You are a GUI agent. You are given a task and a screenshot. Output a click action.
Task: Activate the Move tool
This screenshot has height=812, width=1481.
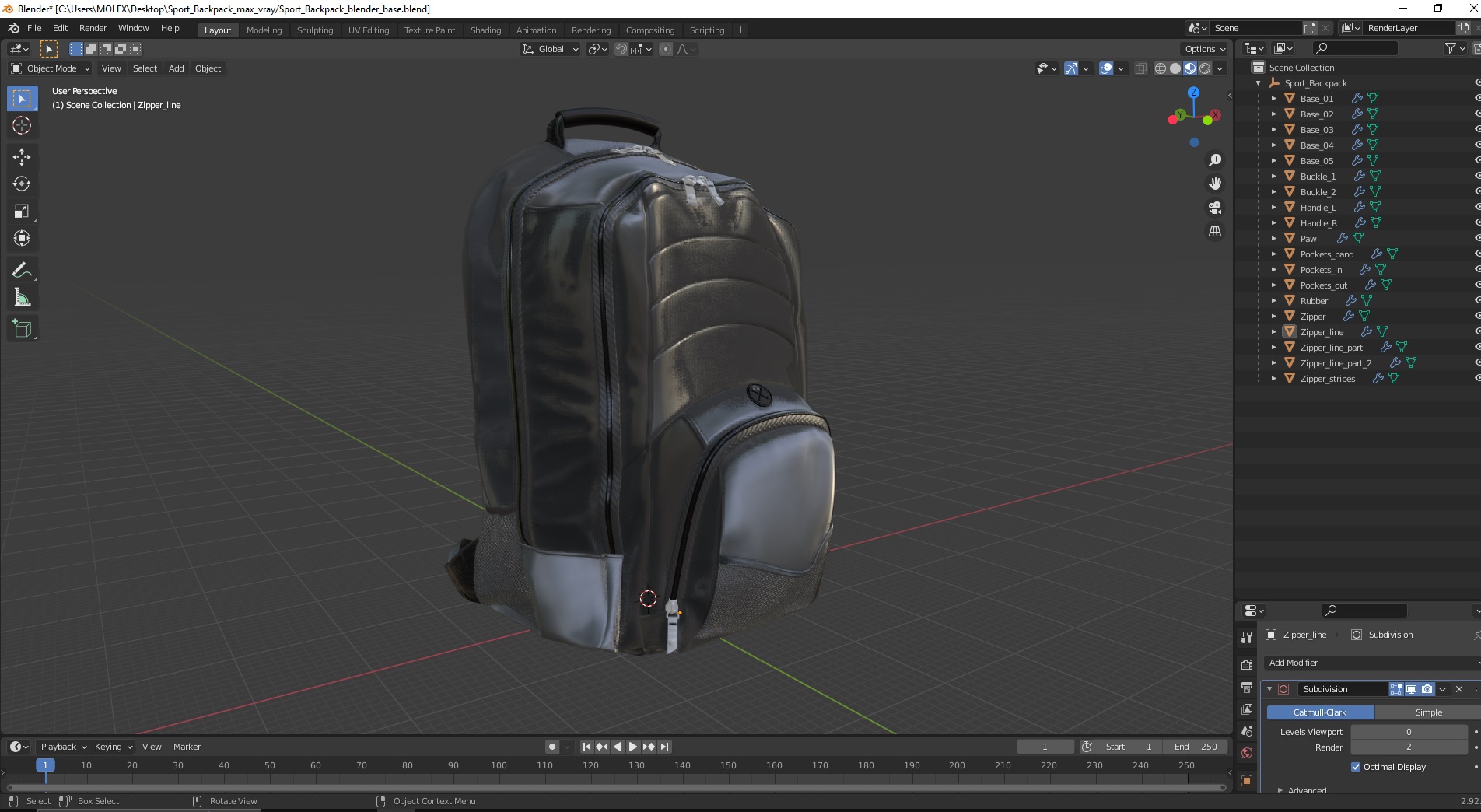click(x=22, y=156)
